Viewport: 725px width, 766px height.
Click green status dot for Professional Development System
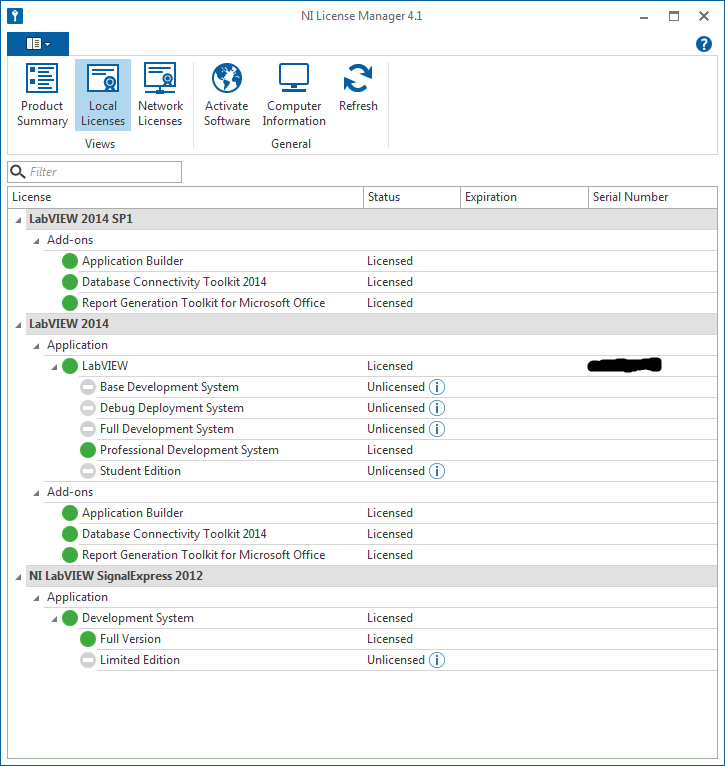[88, 450]
